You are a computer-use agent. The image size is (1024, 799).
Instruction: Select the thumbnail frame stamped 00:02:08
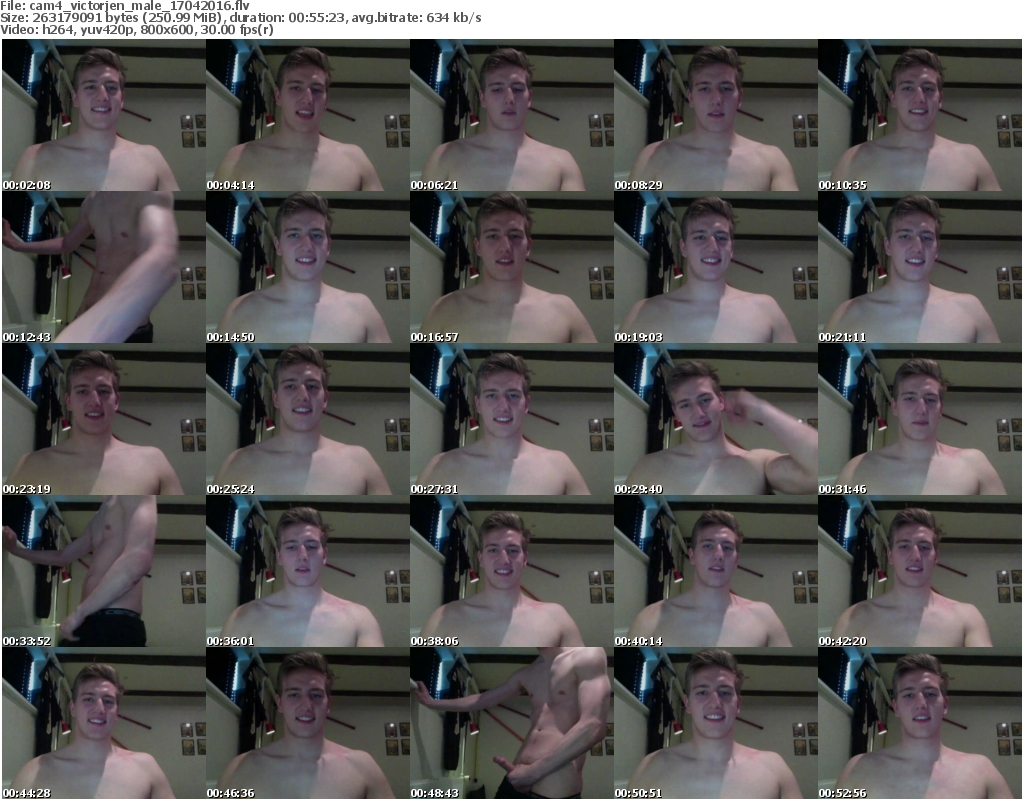[104, 115]
